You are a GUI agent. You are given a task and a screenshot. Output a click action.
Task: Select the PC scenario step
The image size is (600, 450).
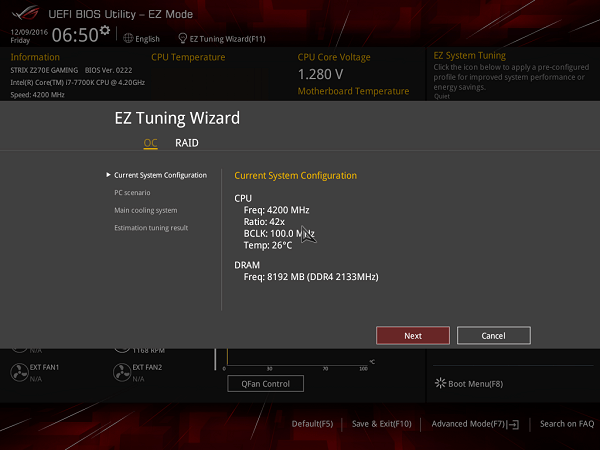click(x=132, y=192)
